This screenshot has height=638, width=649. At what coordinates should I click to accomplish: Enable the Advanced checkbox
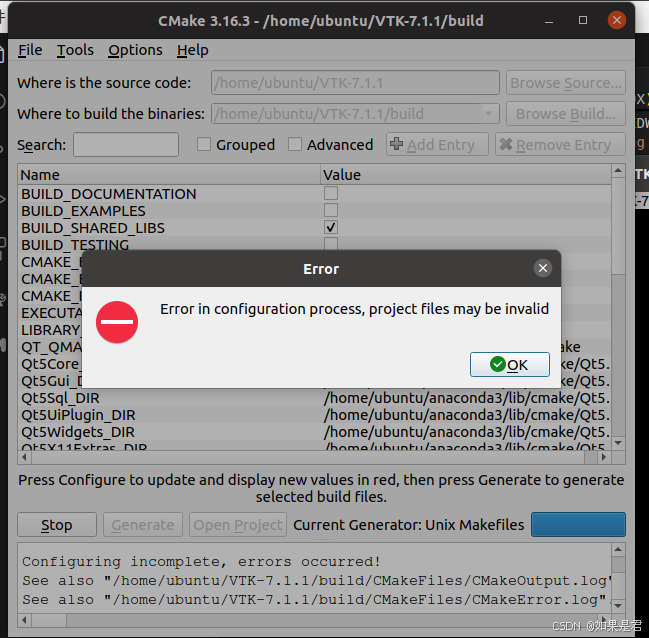[x=295, y=144]
